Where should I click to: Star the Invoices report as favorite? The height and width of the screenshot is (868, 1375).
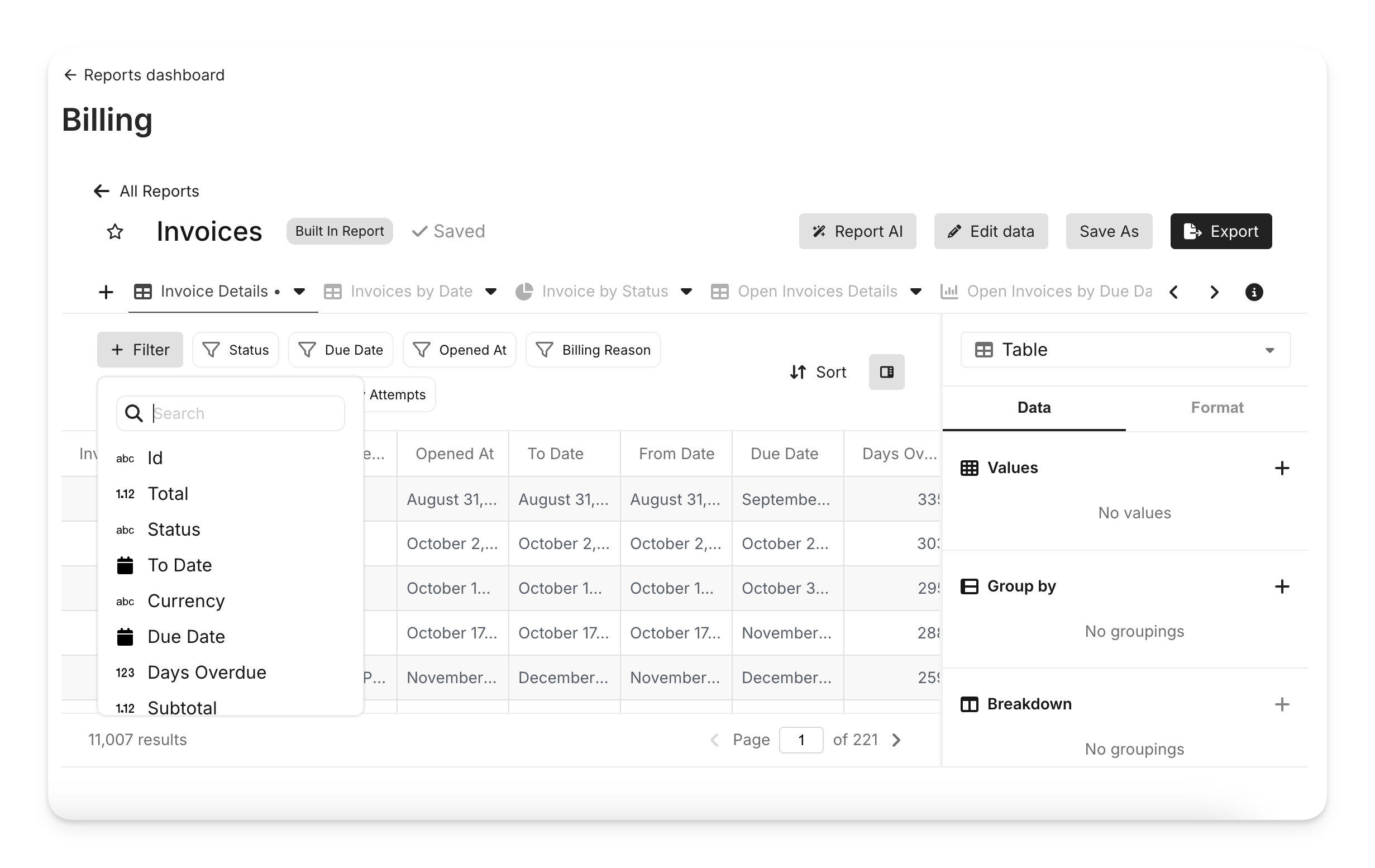pyautogui.click(x=115, y=232)
